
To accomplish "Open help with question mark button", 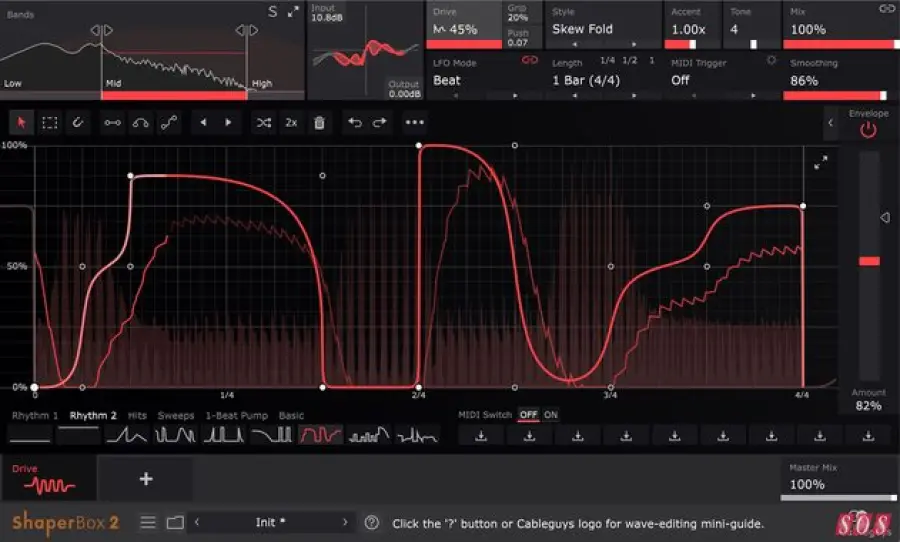I will [x=372, y=522].
